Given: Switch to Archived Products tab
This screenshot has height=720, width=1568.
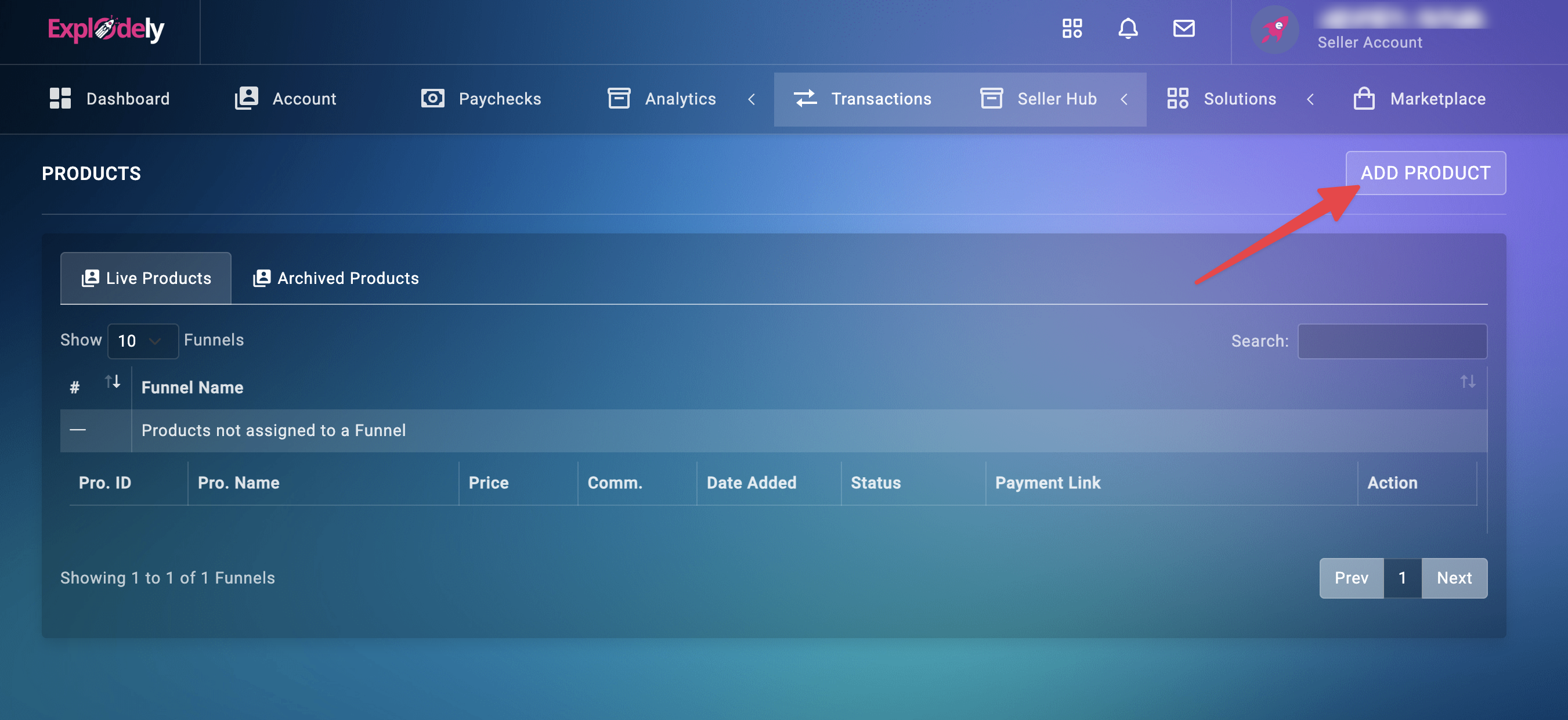Looking at the screenshot, I should pyautogui.click(x=336, y=278).
